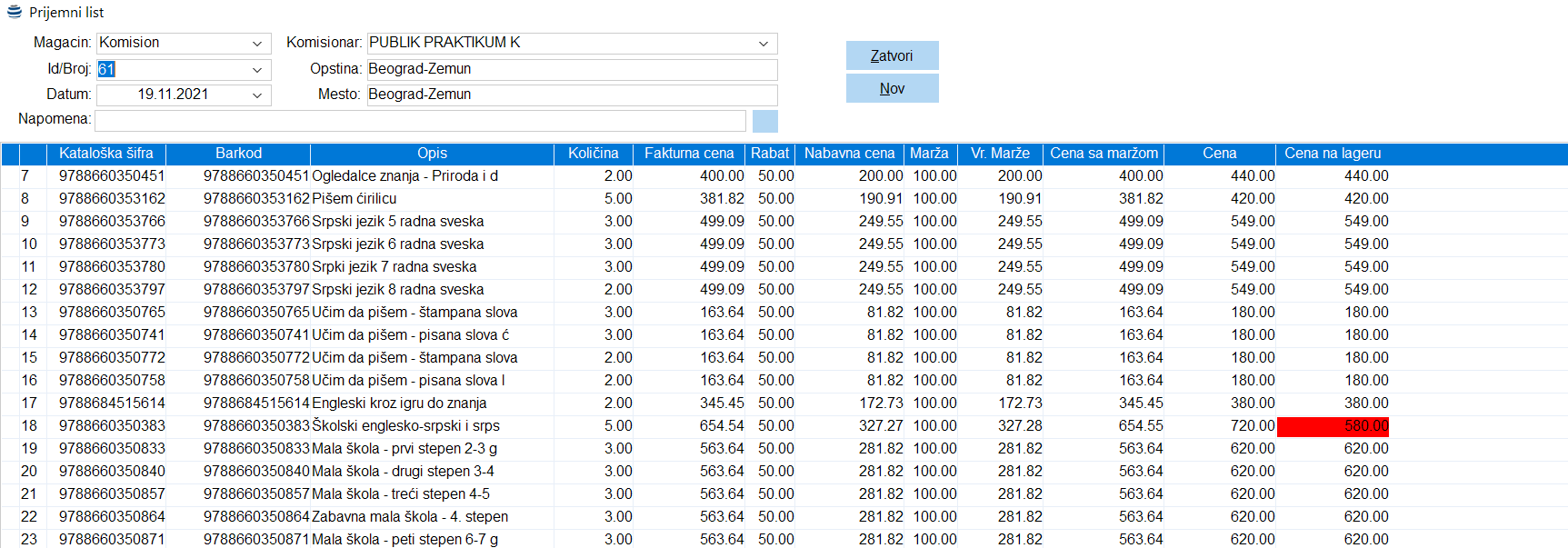Expand the Komisionar combo box
This screenshot has height=548, width=1568.
(764, 44)
